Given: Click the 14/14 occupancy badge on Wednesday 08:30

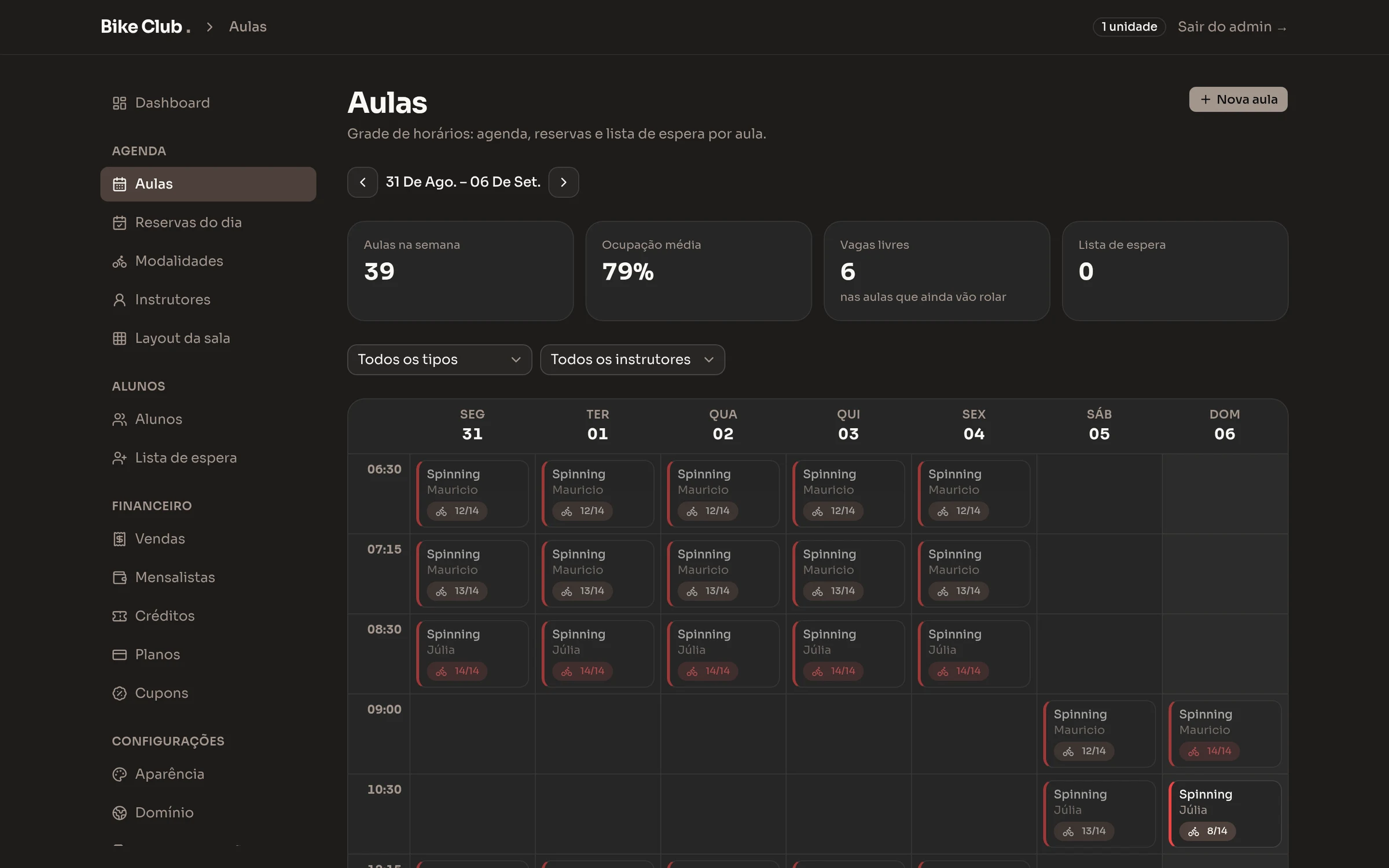Looking at the screenshot, I should (708, 671).
